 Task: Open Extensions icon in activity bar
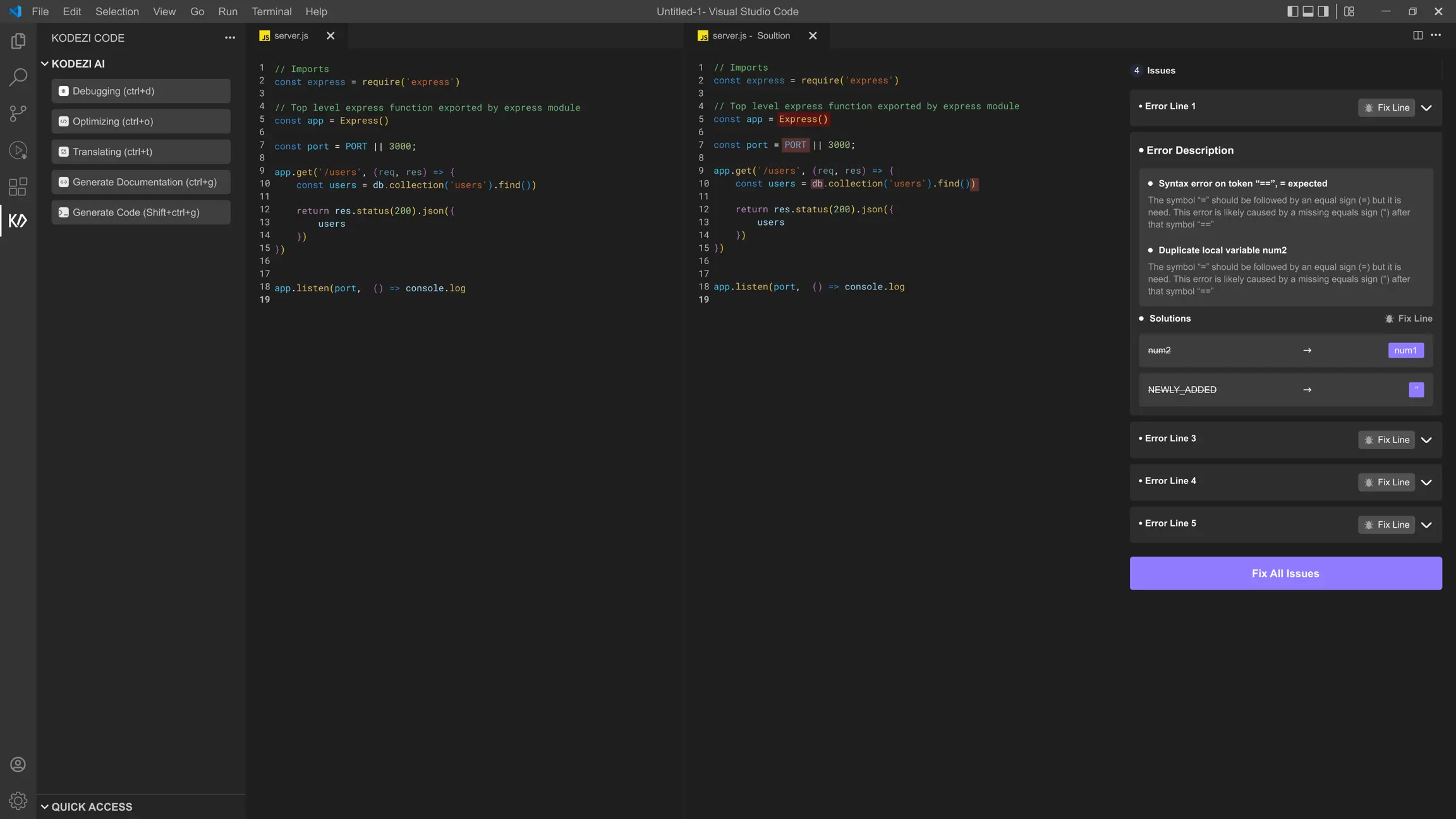coord(18,186)
